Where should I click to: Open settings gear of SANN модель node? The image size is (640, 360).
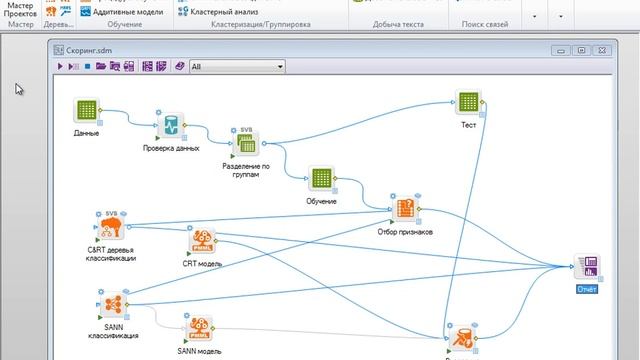[187, 316]
